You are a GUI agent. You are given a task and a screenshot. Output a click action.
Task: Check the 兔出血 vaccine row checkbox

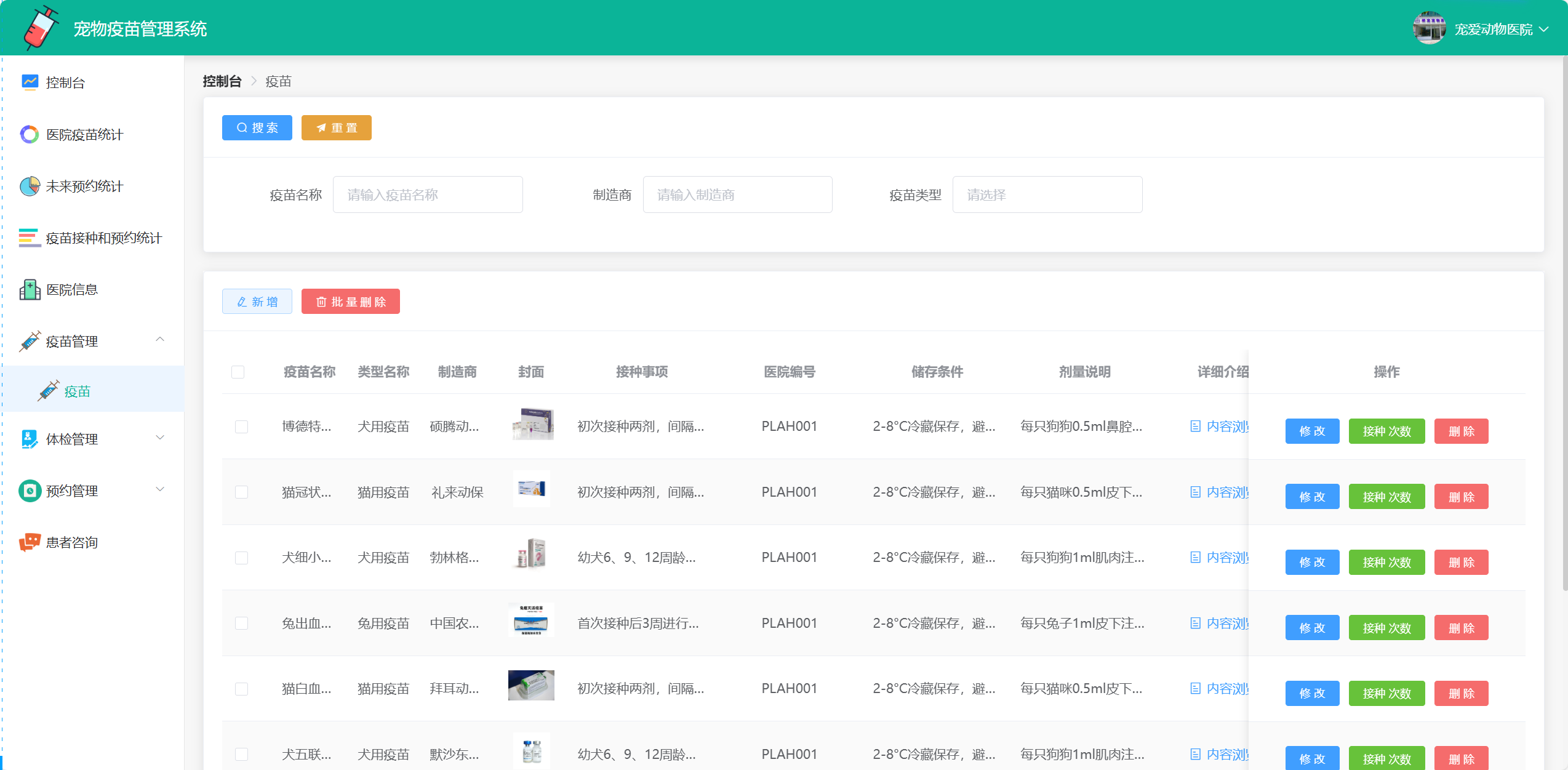[x=242, y=623]
